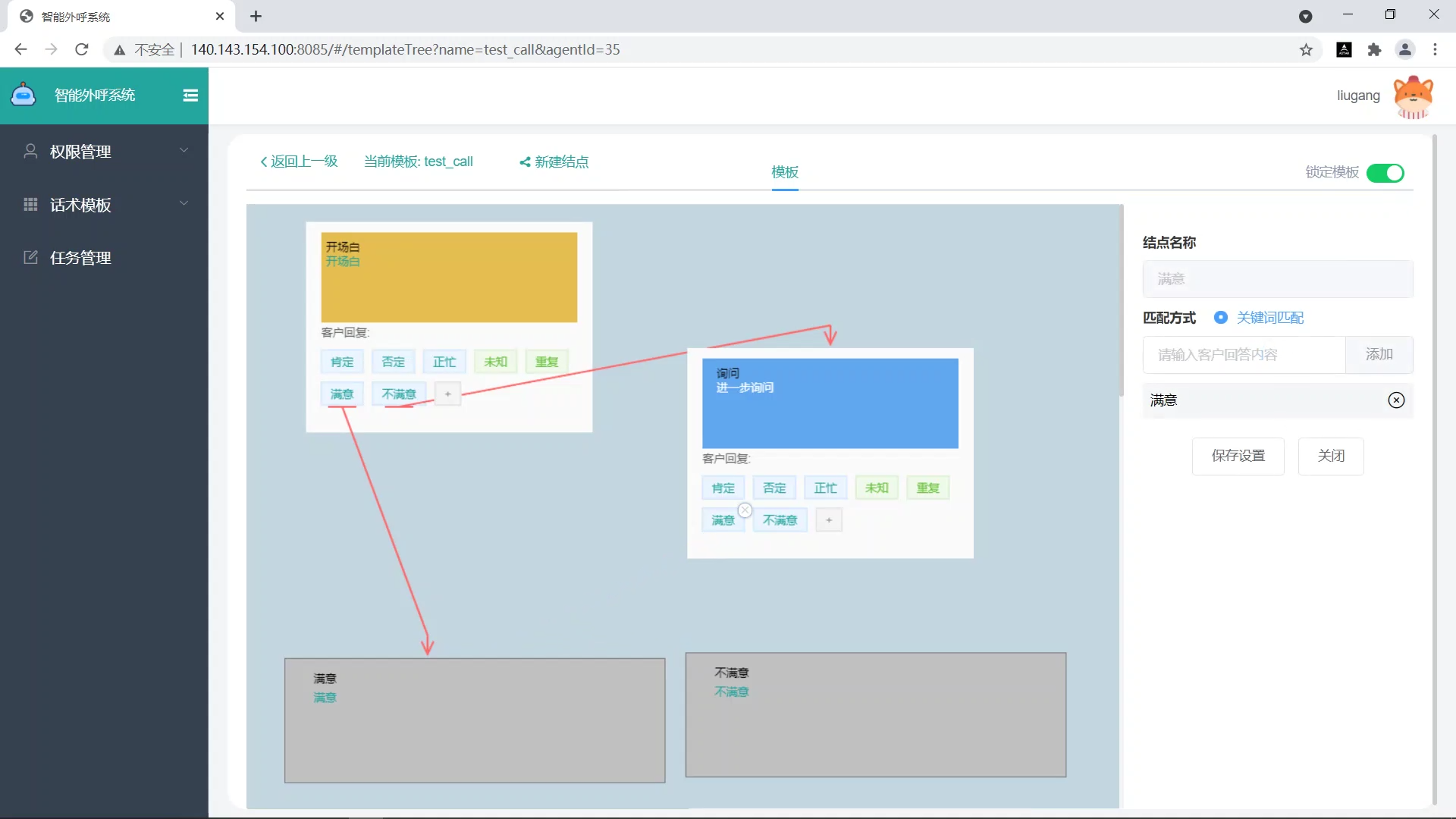Open the 任务管理 menu item
Image resolution: width=1456 pixels, height=819 pixels.
pyautogui.click(x=80, y=258)
